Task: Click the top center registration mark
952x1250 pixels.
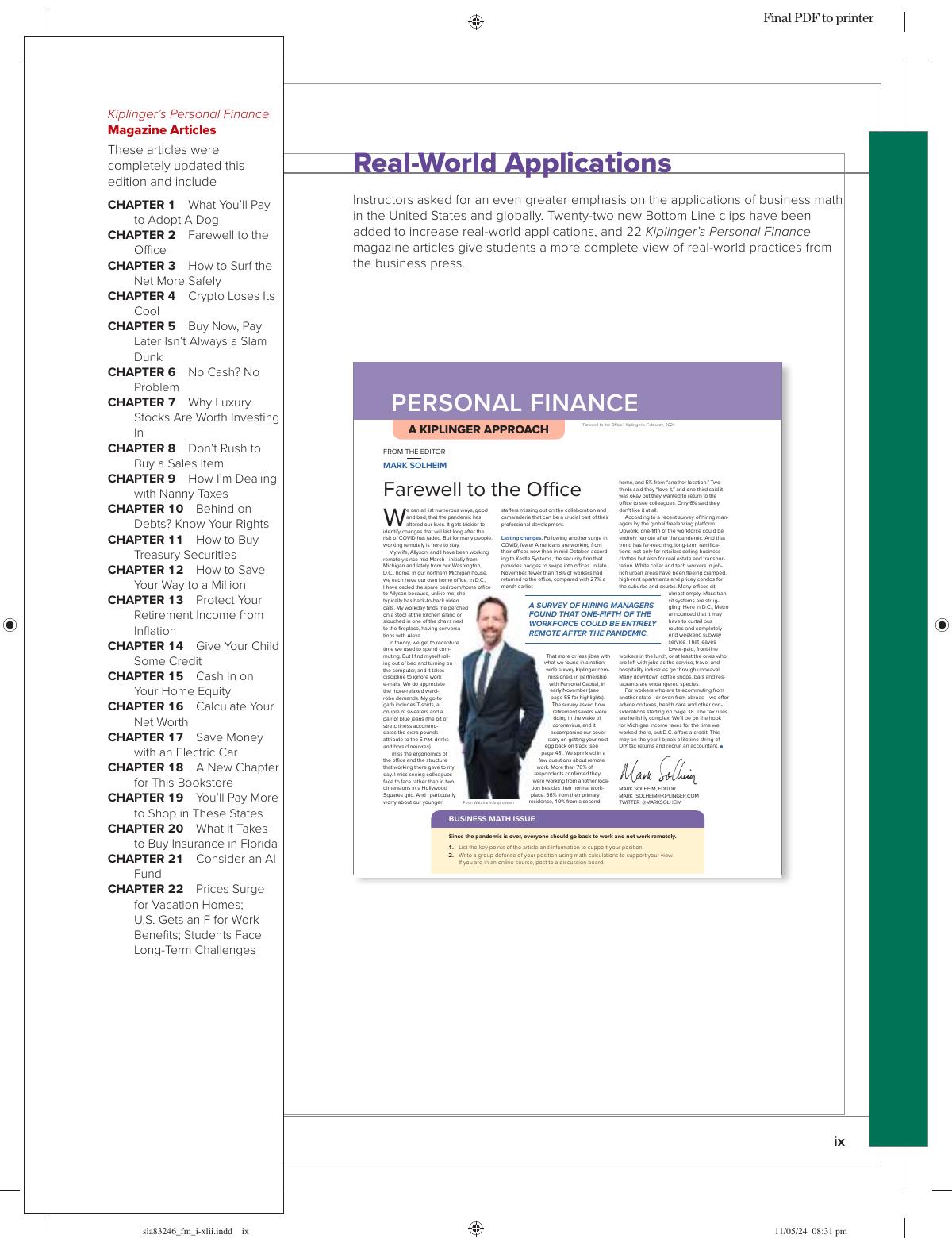Action: 476,21
